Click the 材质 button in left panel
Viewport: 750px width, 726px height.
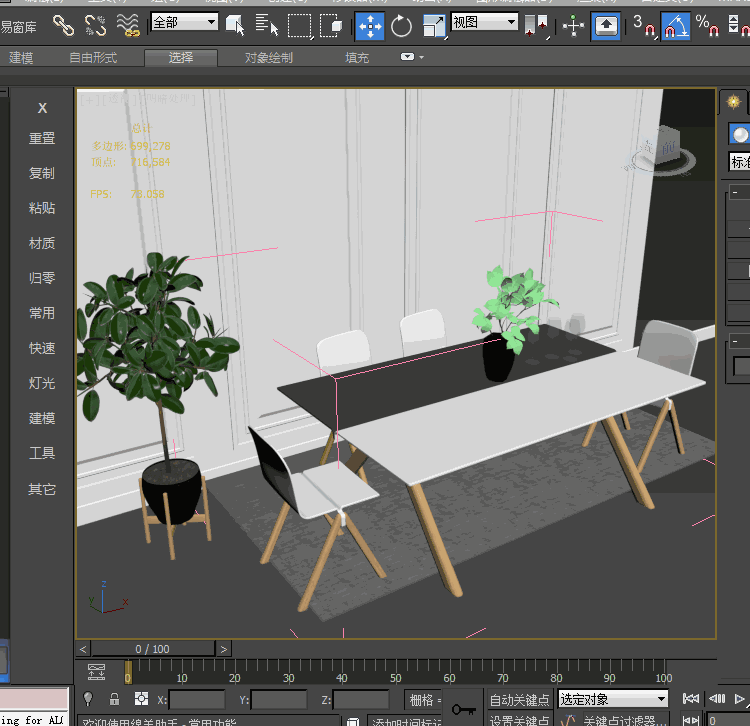(42, 243)
